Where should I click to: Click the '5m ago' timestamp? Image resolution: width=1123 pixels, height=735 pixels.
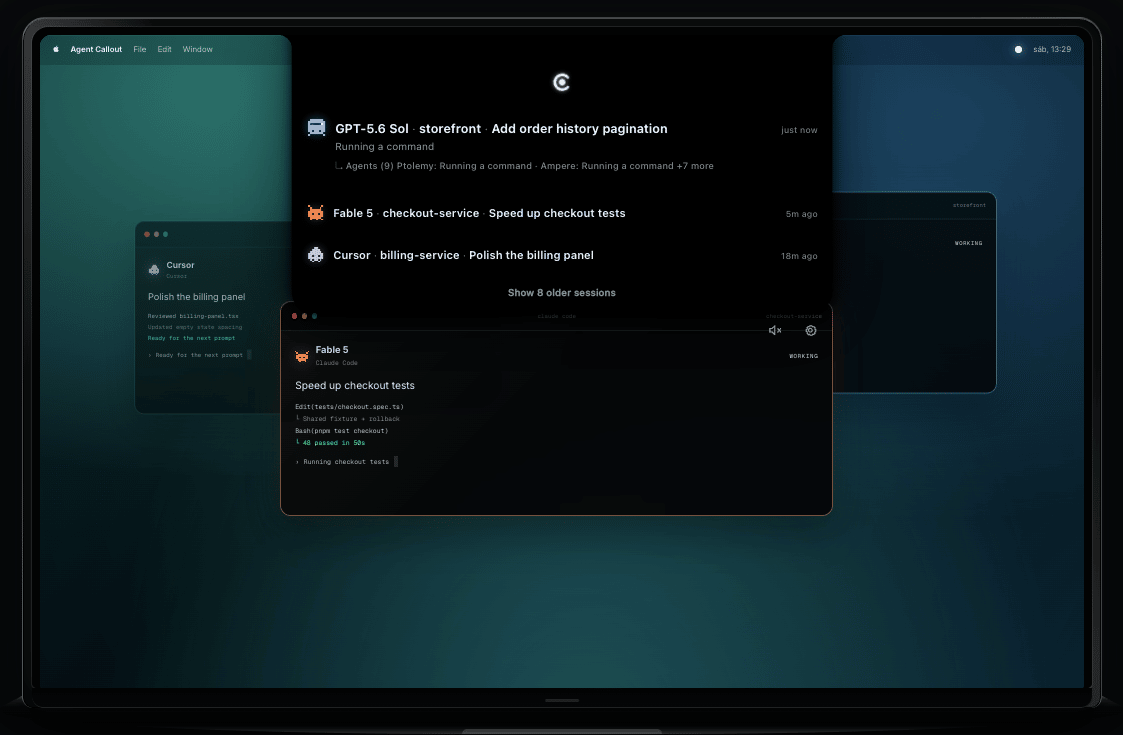[x=801, y=213]
